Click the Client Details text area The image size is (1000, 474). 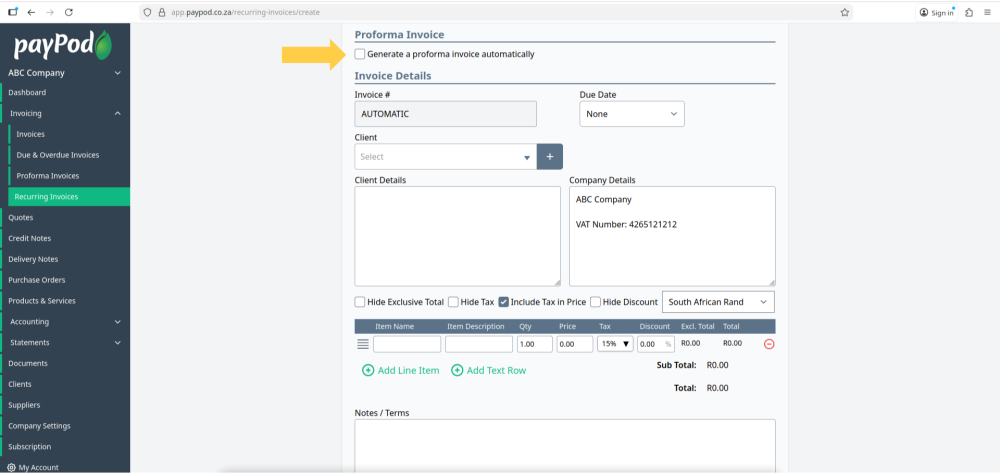[x=457, y=236]
